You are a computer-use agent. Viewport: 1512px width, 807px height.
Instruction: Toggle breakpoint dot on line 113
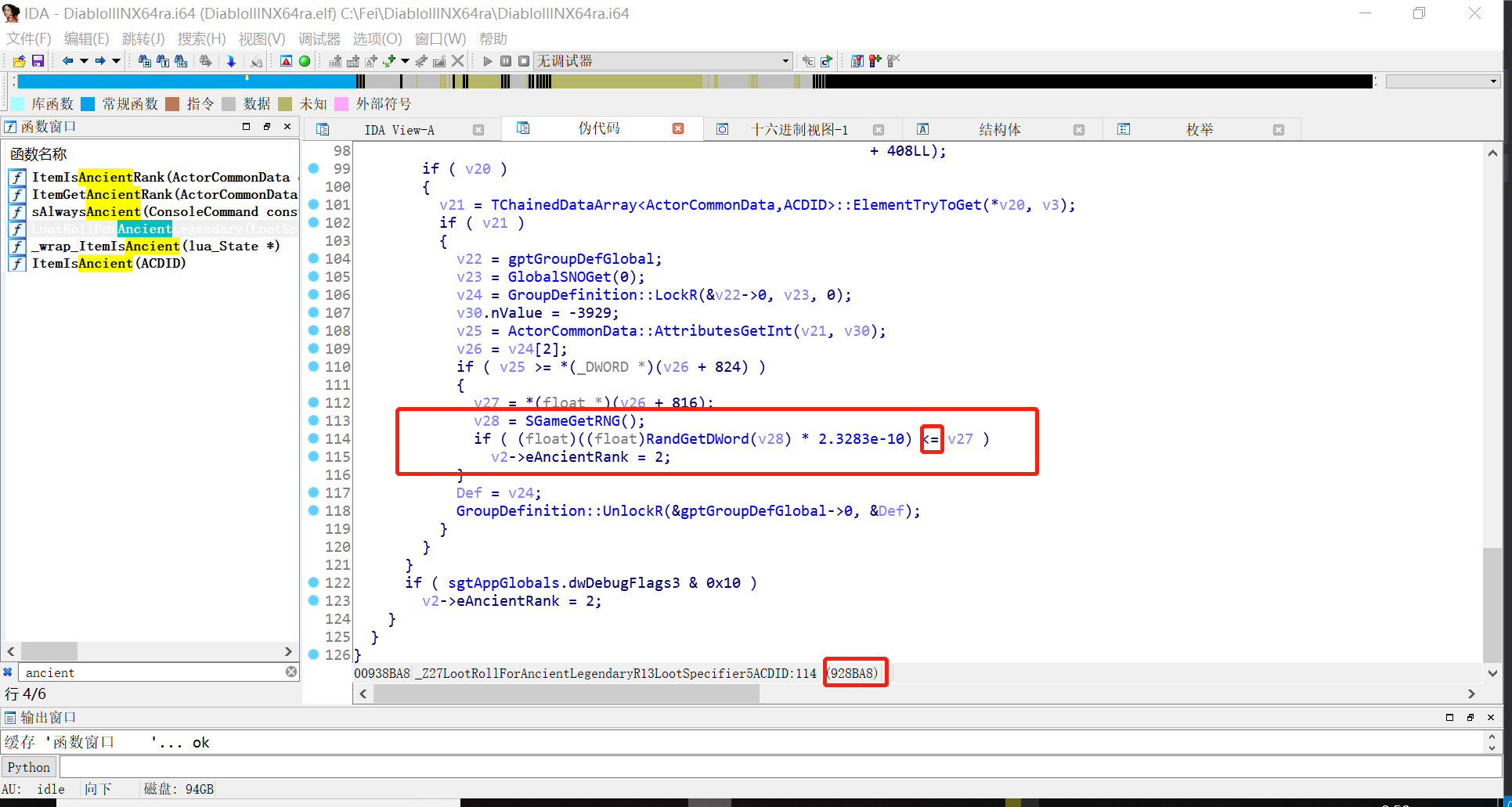pos(313,420)
